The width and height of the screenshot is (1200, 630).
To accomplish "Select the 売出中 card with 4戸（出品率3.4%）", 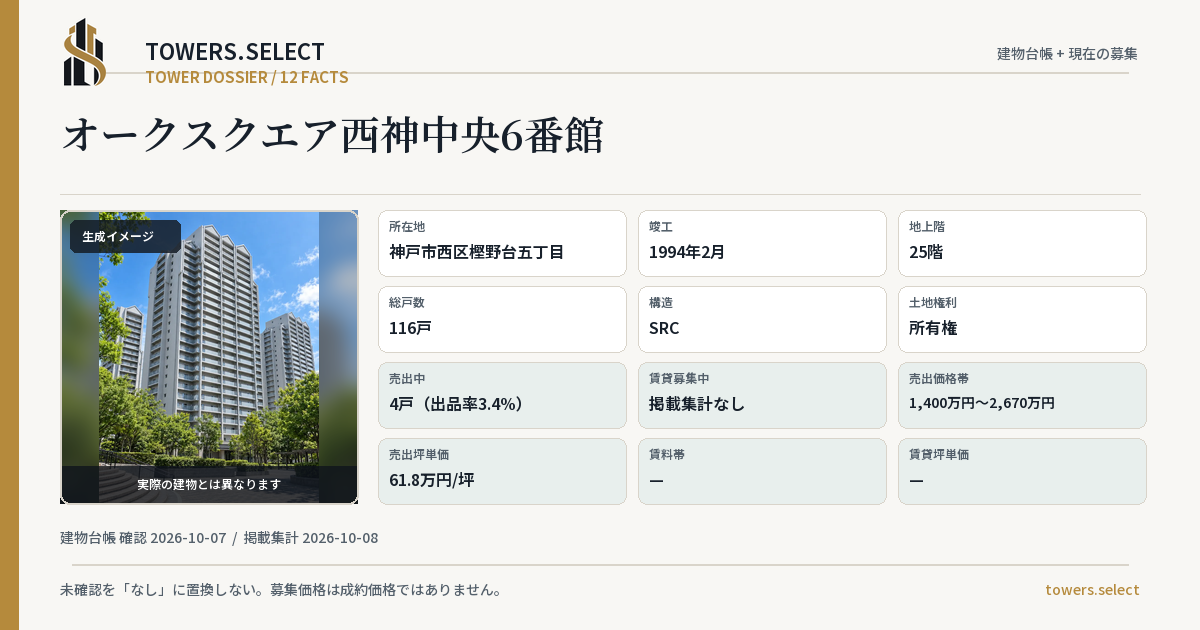I will 502,395.
